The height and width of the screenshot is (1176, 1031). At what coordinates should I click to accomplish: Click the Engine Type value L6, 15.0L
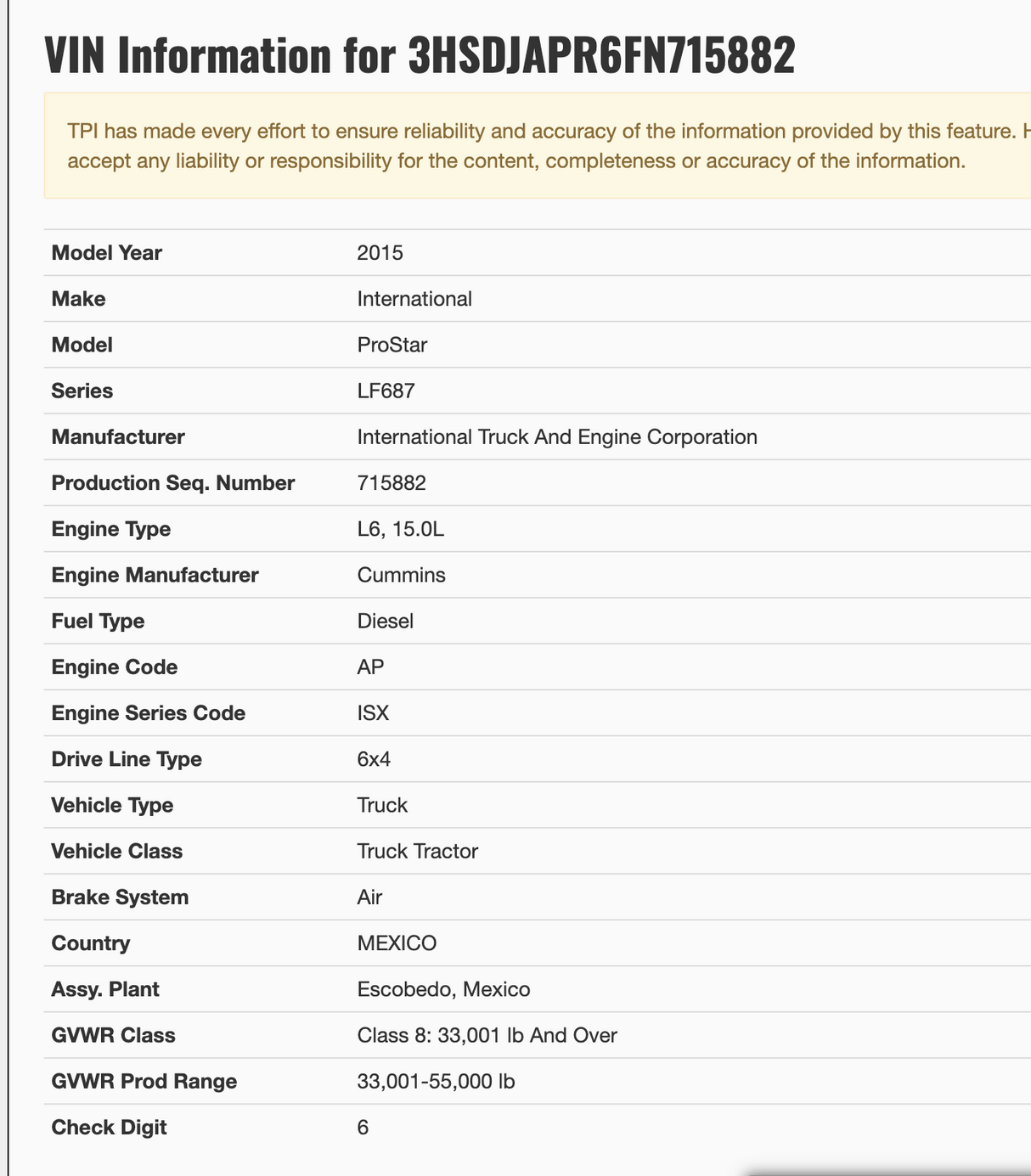point(401,529)
